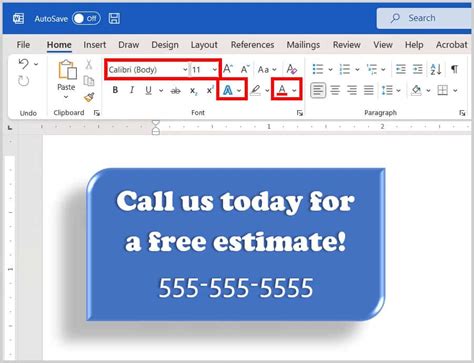Click the Redo icon
Screen dimensions: 474x363
coord(23,81)
